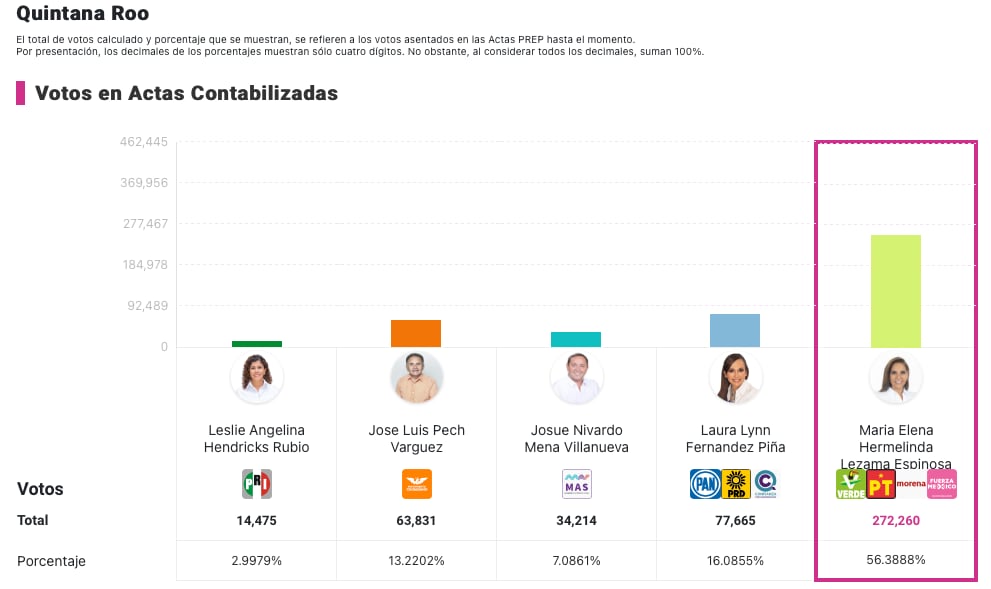This screenshot has width=991, height=589.
Task: Click the teal Mena Villanueva vote bar
Action: point(576,340)
